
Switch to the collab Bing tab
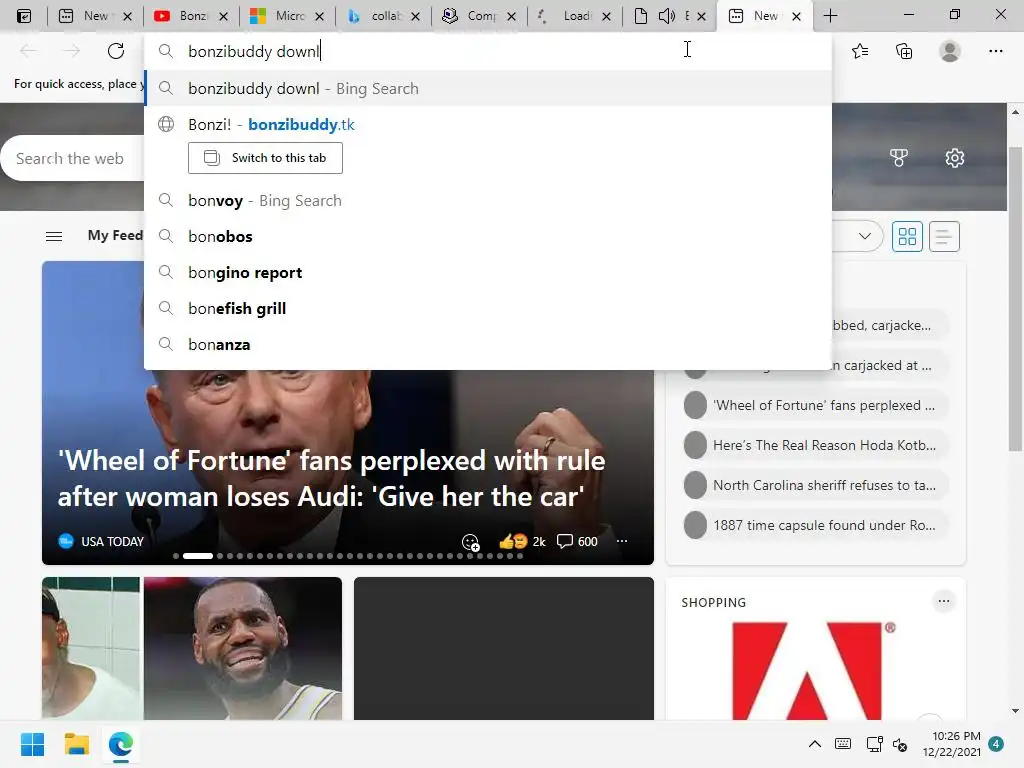point(374,16)
